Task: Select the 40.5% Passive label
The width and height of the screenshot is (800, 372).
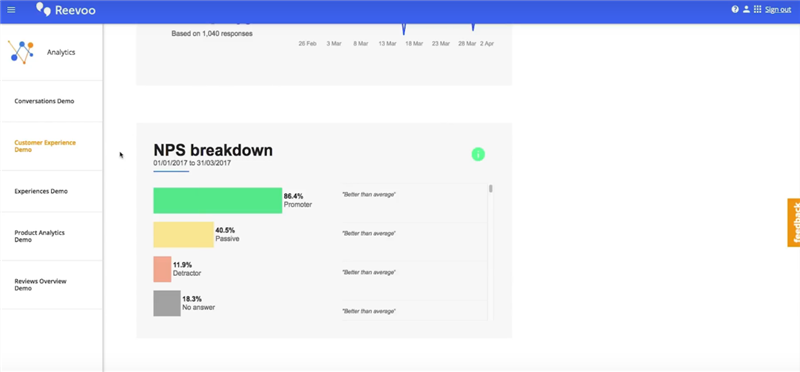Action: pyautogui.click(x=228, y=234)
